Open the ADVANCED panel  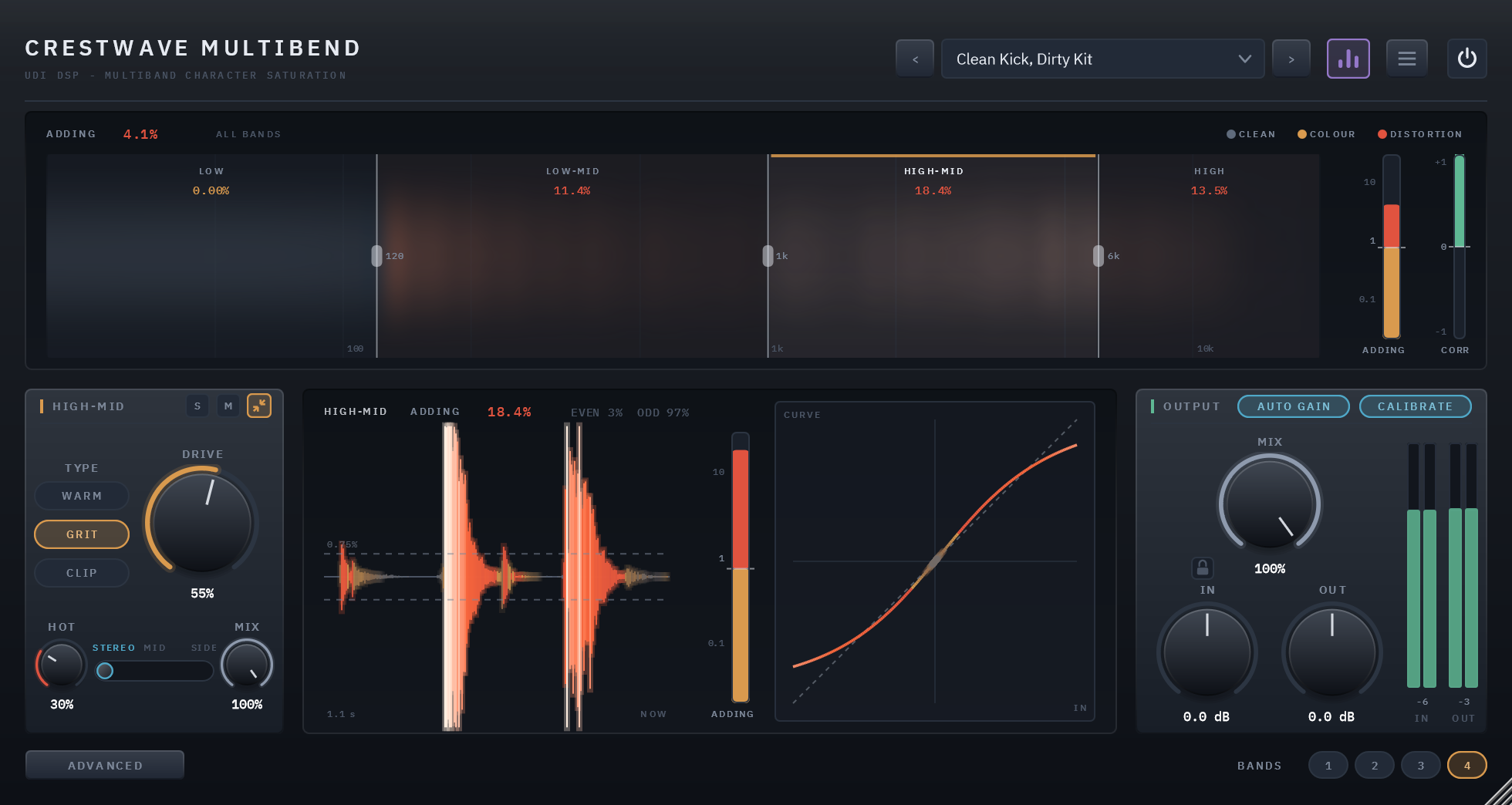pyautogui.click(x=105, y=765)
